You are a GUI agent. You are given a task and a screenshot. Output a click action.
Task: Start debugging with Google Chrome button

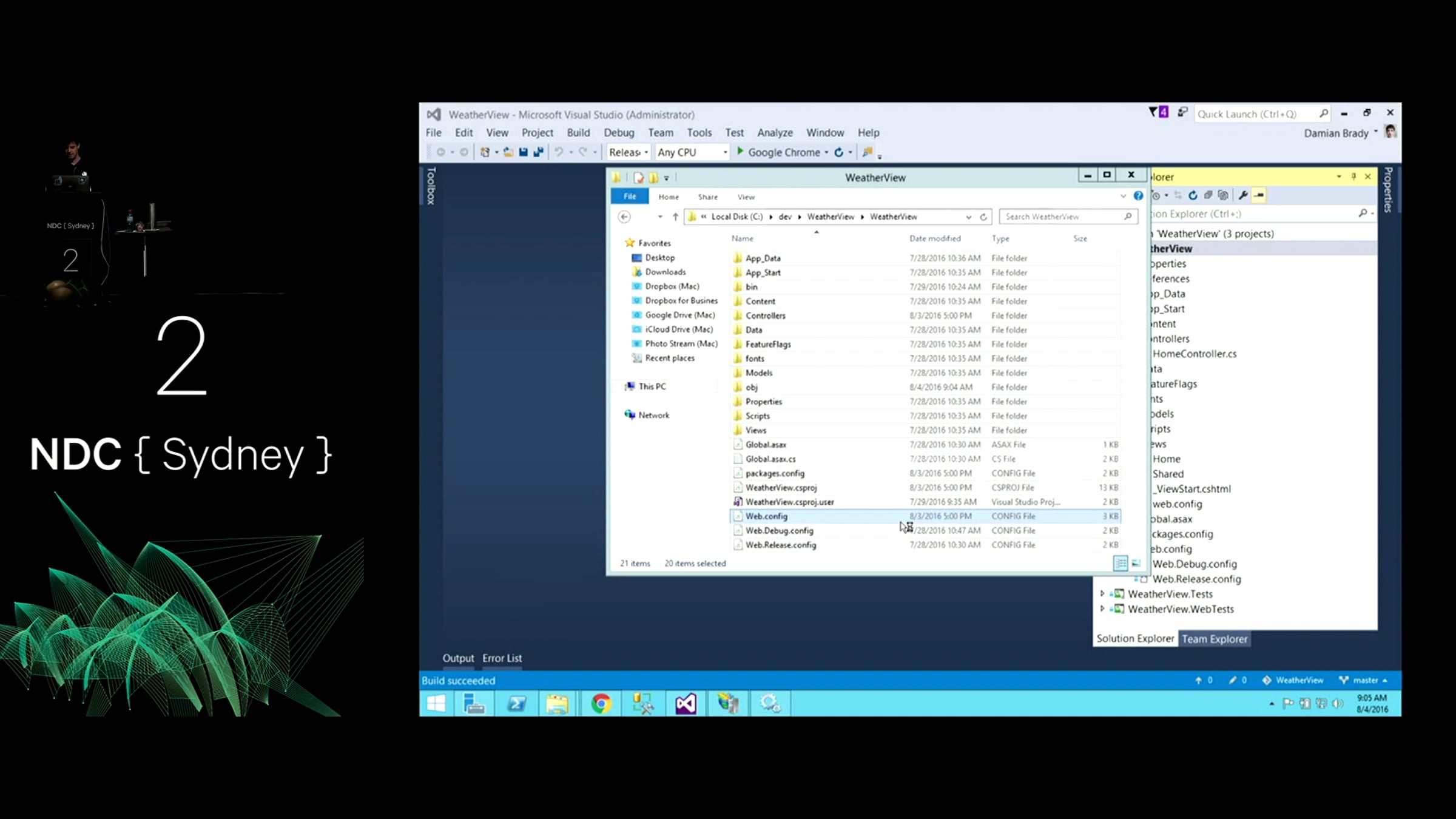tap(778, 152)
